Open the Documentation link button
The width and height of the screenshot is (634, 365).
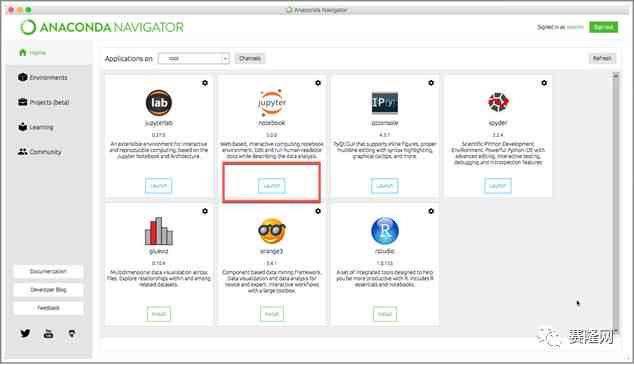pyautogui.click(x=49, y=271)
